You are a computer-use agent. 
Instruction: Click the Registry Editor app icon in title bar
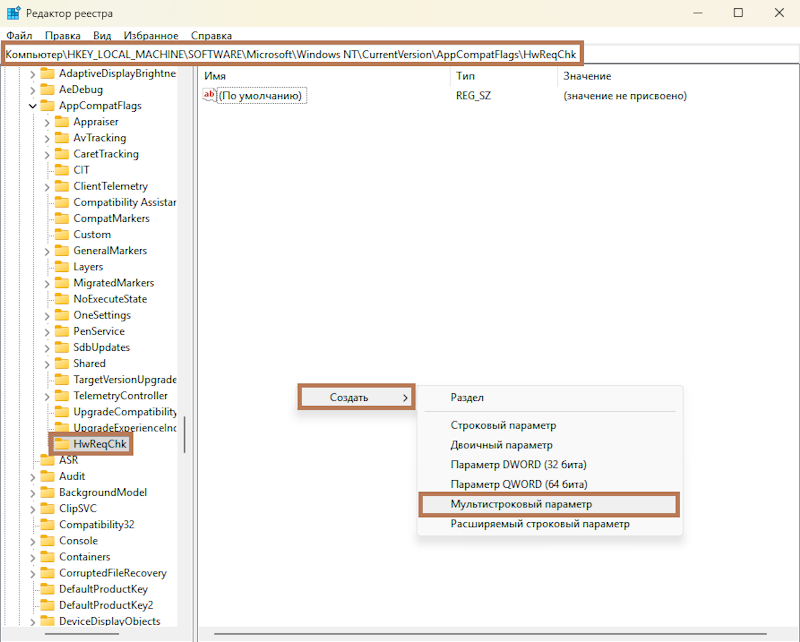(x=14, y=12)
